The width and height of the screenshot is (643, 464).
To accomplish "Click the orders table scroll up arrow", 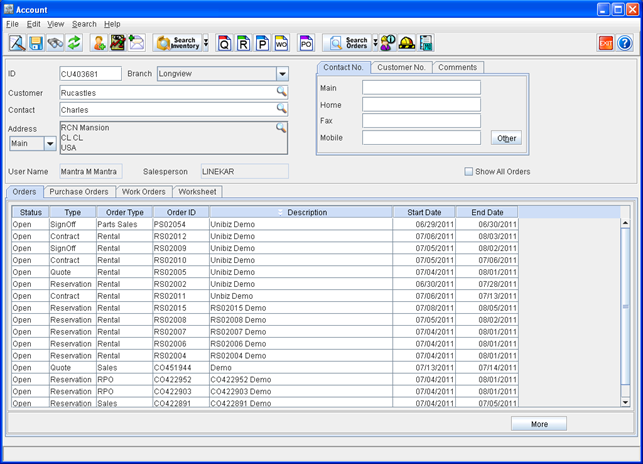I will click(x=625, y=223).
